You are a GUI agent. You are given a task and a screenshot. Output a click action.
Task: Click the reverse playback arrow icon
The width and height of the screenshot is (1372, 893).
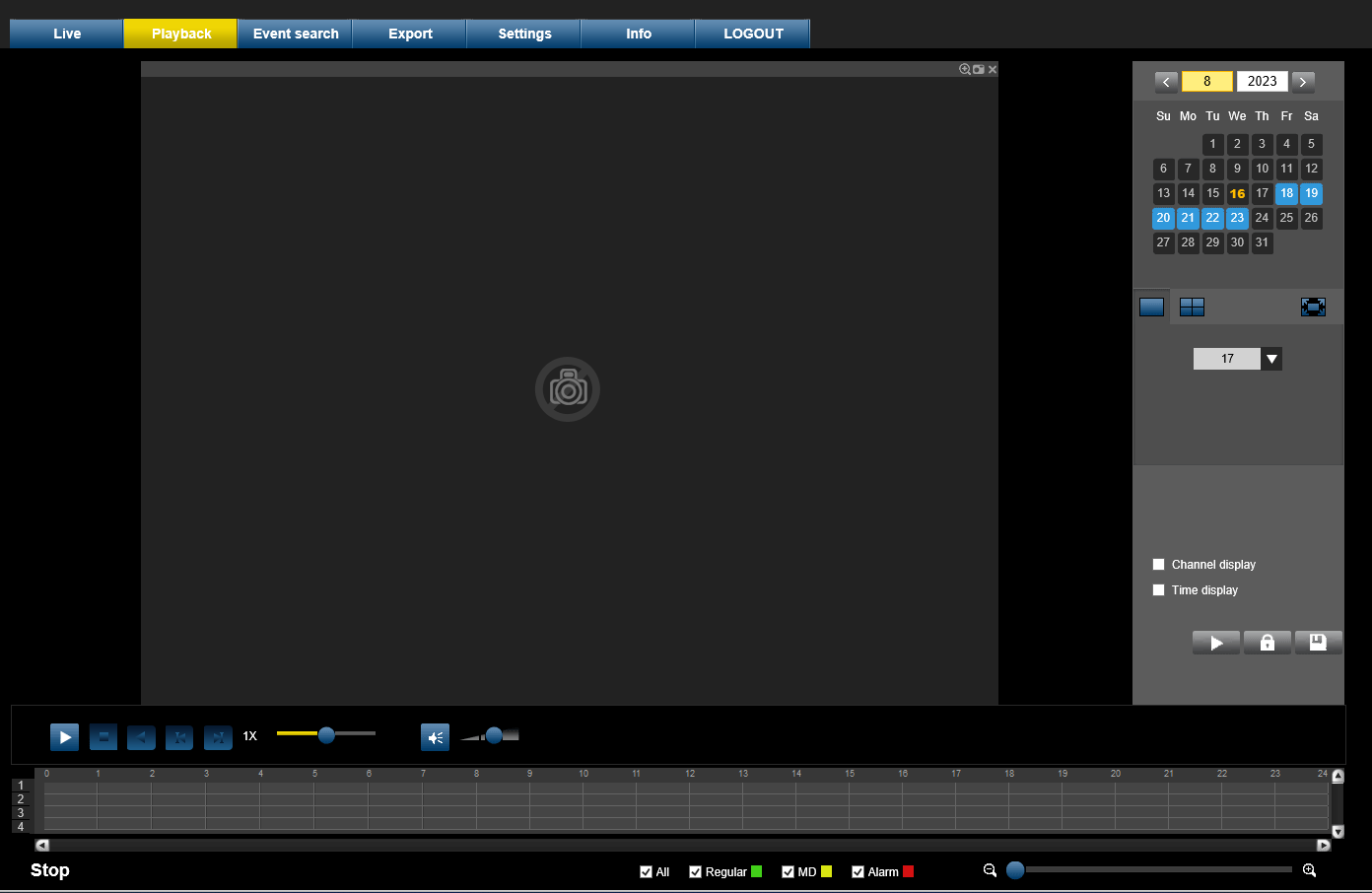(x=141, y=737)
